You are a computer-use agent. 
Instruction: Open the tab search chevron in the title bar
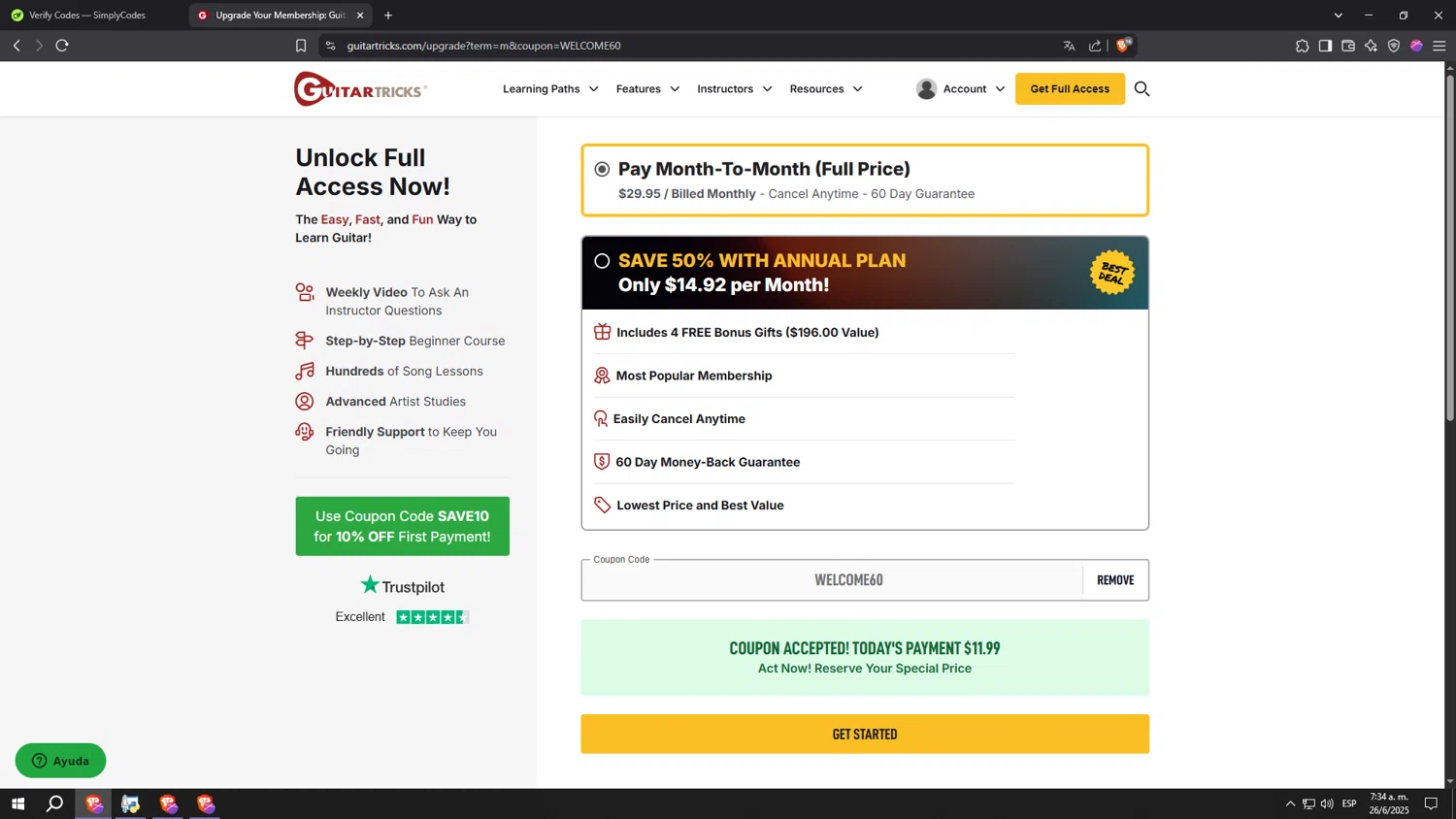[1338, 16]
